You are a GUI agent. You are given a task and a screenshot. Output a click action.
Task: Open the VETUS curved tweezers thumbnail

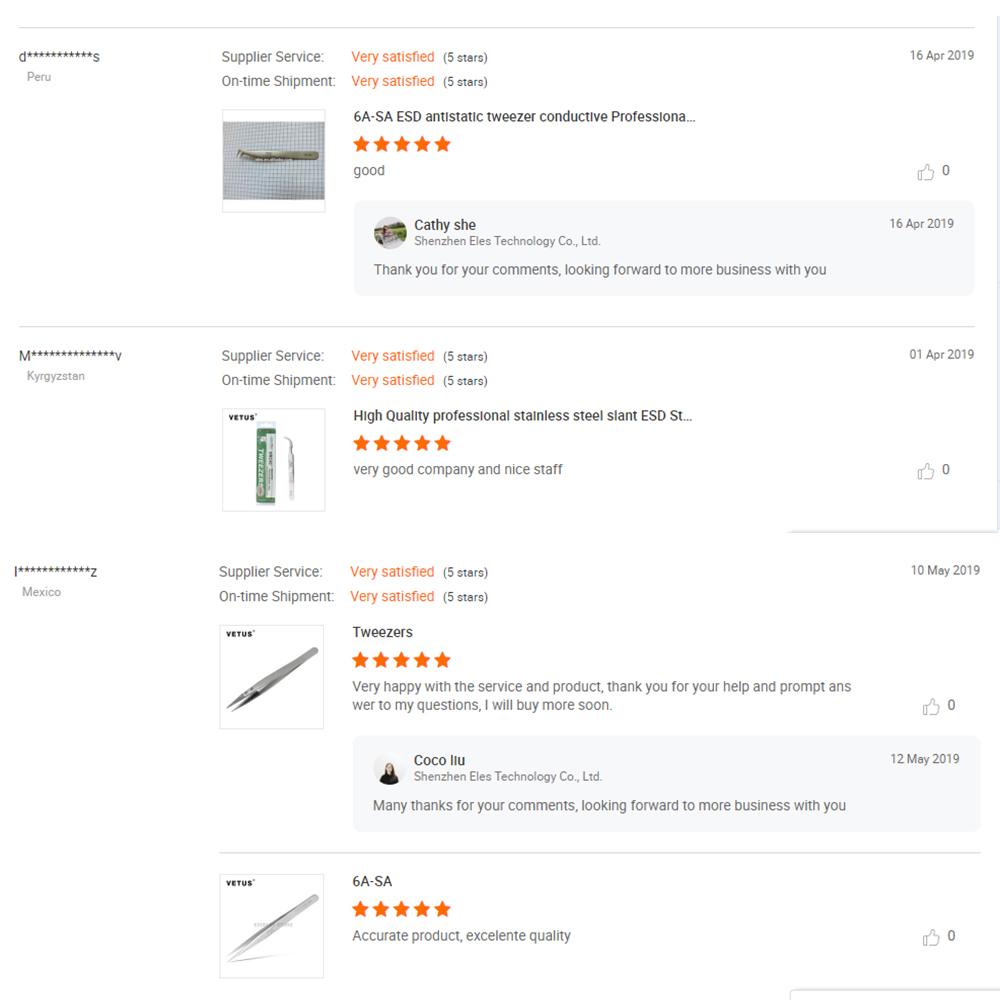pos(271,676)
